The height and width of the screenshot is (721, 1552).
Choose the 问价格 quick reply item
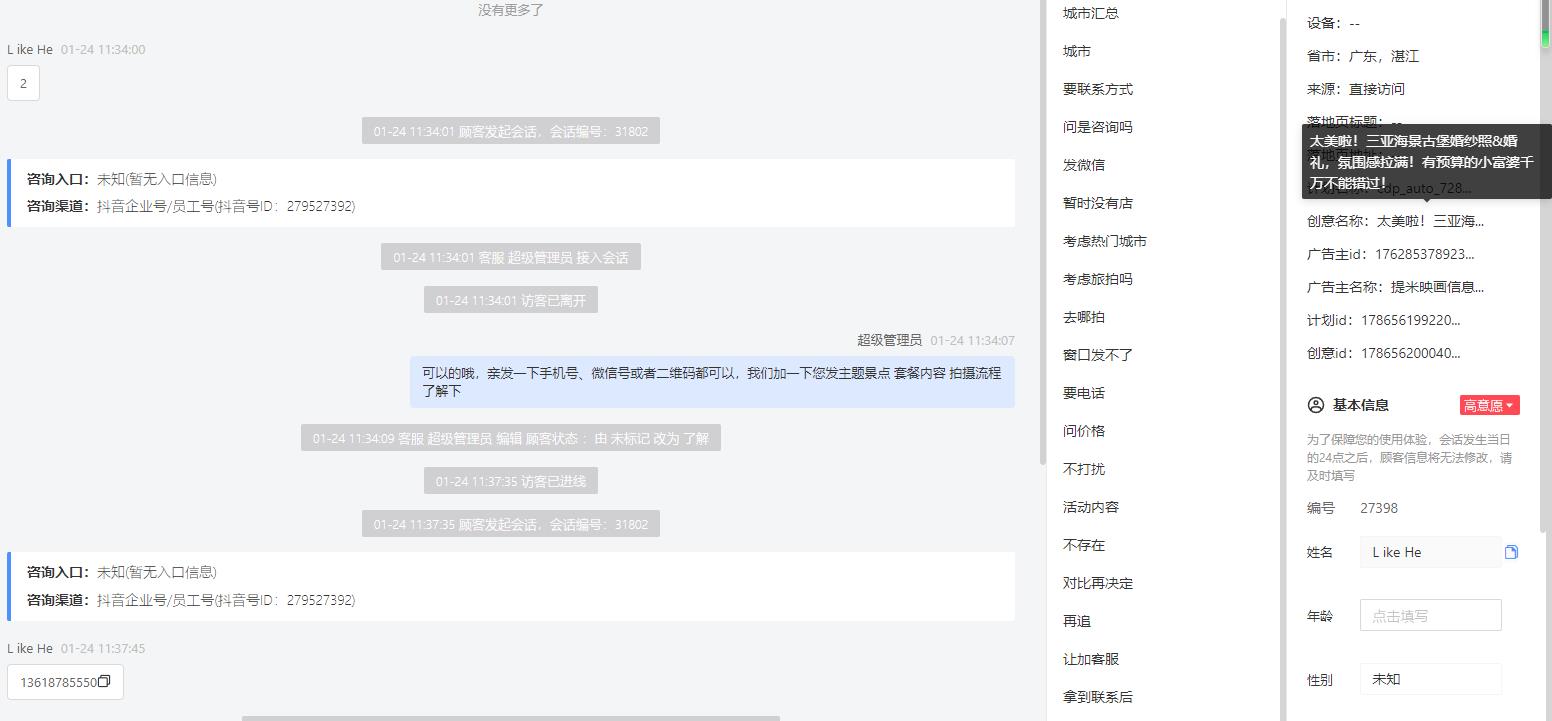tap(1083, 431)
